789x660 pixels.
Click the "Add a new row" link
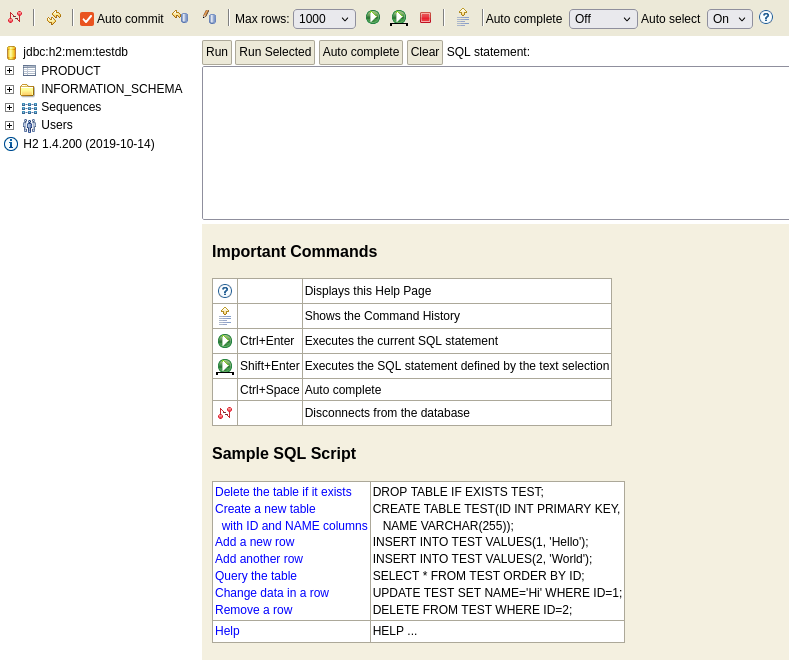[x=255, y=542]
